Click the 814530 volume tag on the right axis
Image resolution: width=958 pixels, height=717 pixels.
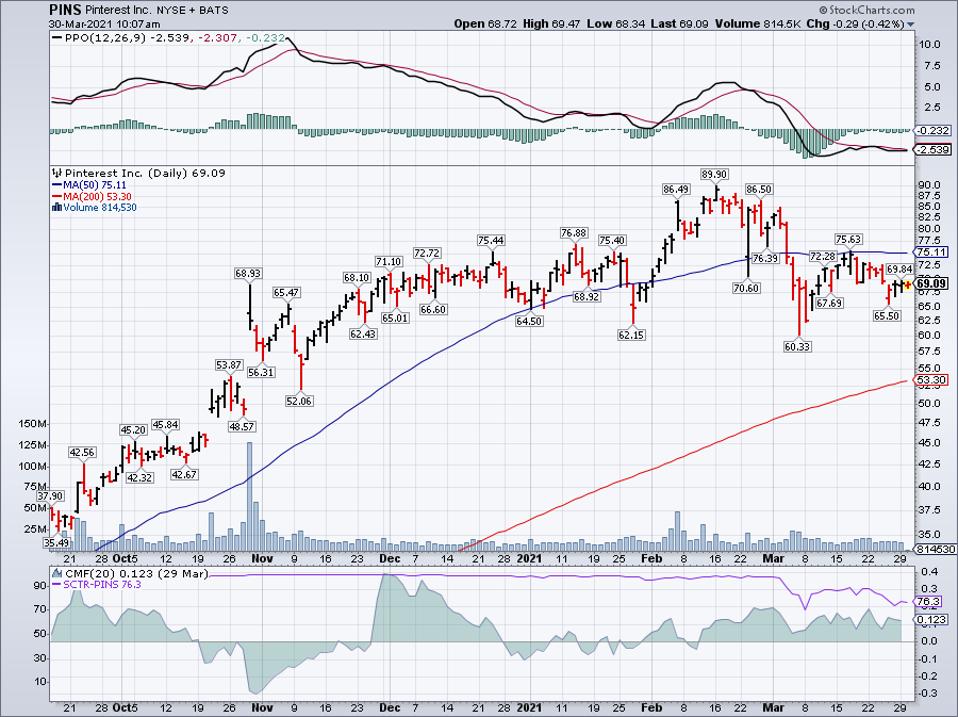934,550
